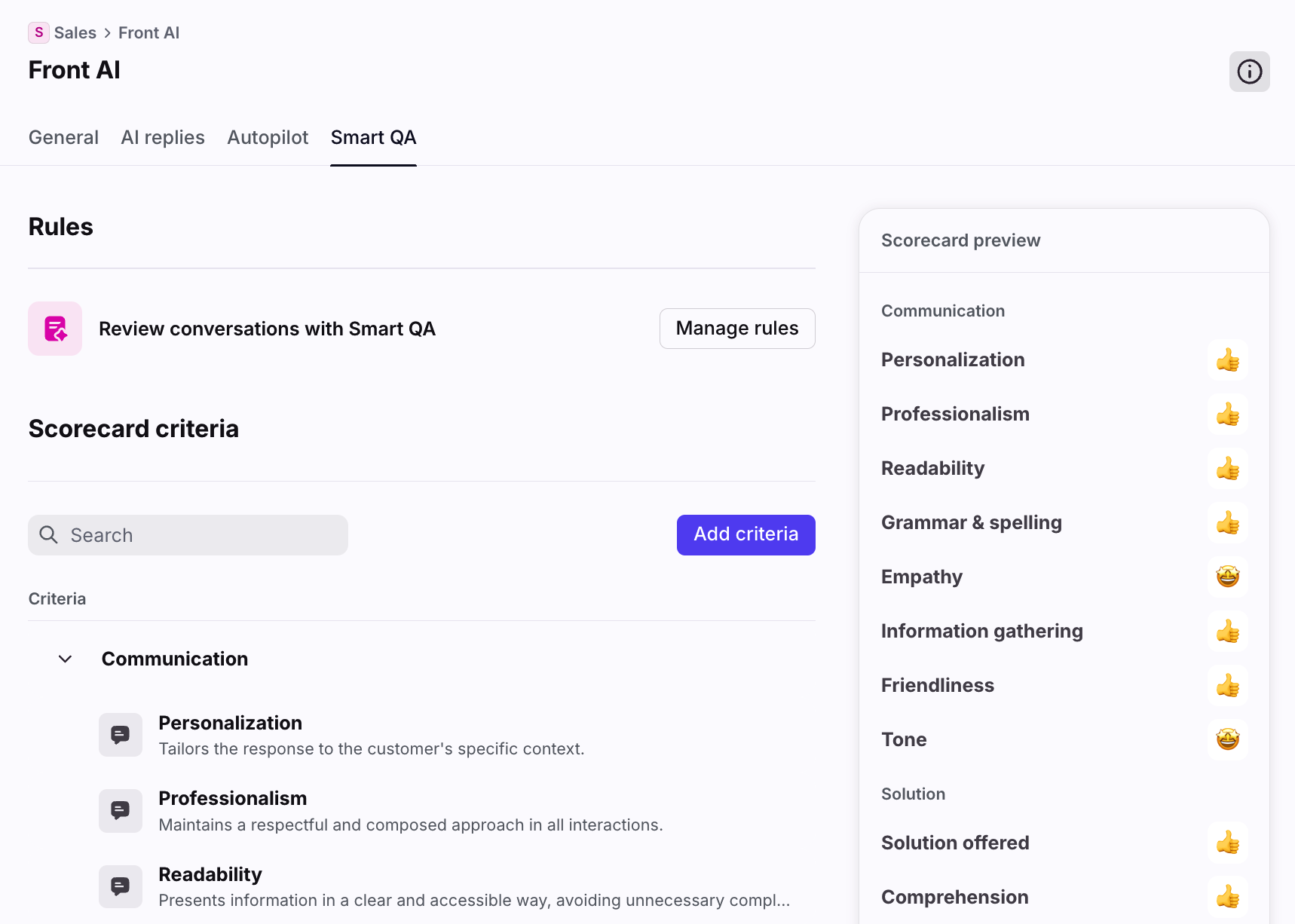1295x924 pixels.
Task: Click the Add criteria button
Action: [745, 535]
